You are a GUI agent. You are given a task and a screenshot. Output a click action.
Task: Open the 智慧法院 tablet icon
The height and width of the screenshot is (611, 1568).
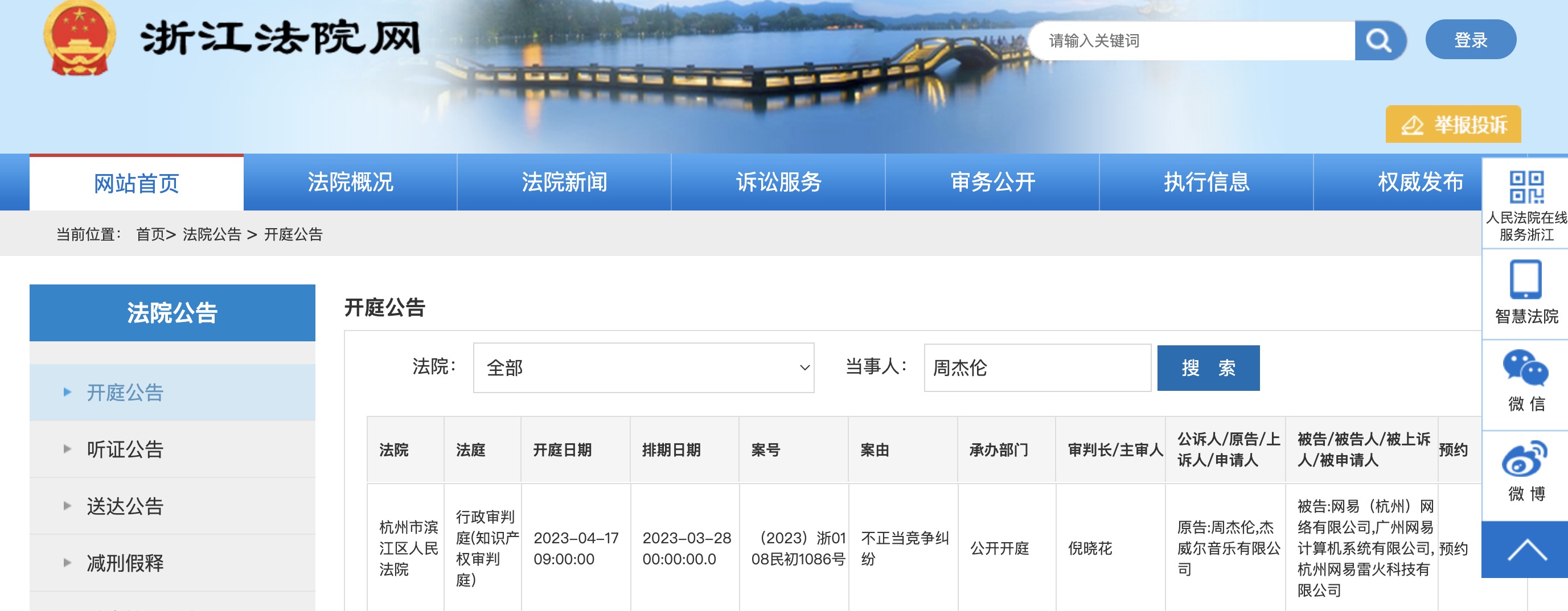(1525, 279)
